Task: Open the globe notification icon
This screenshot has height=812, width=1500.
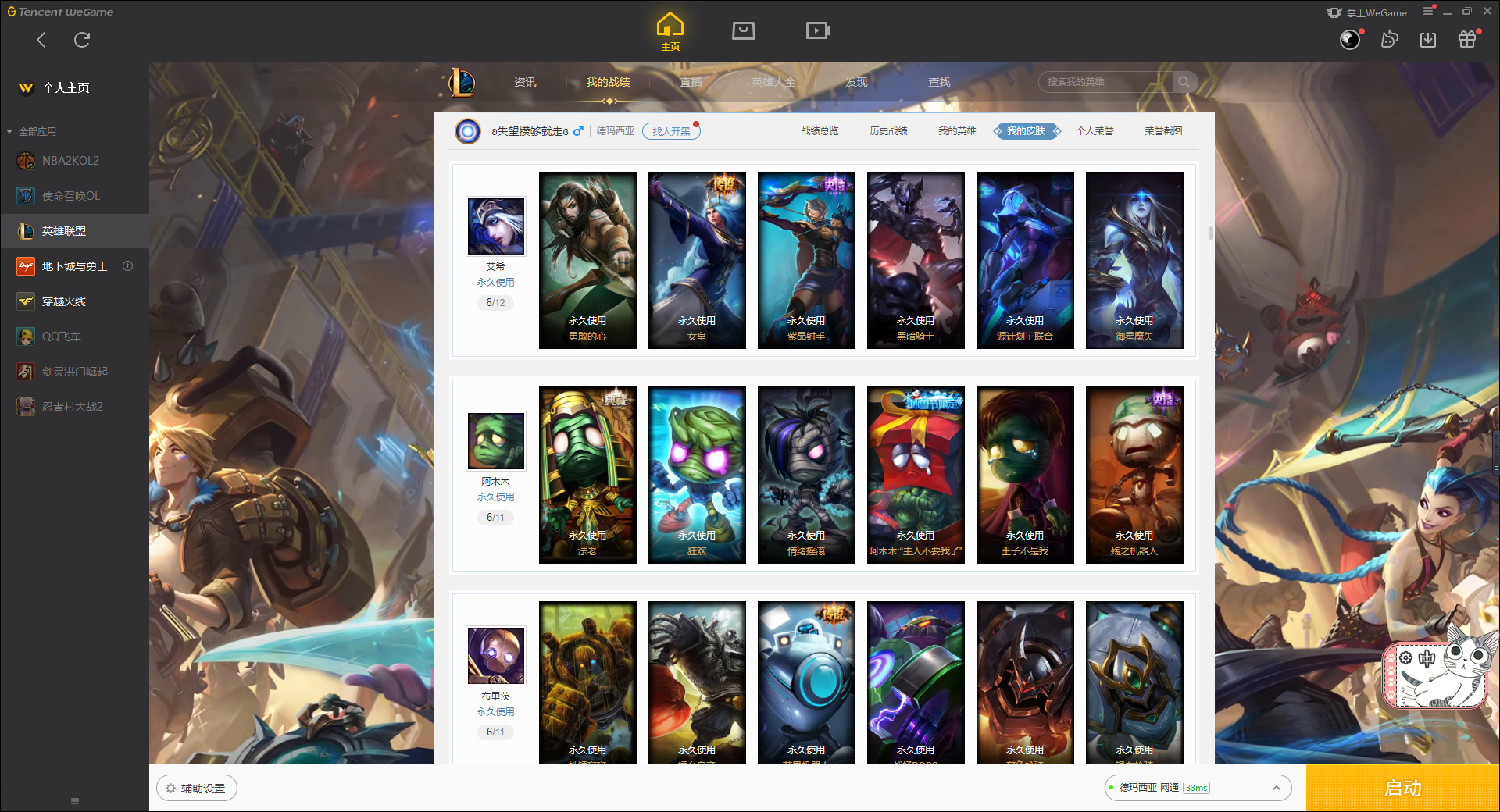Action: 1350,40
